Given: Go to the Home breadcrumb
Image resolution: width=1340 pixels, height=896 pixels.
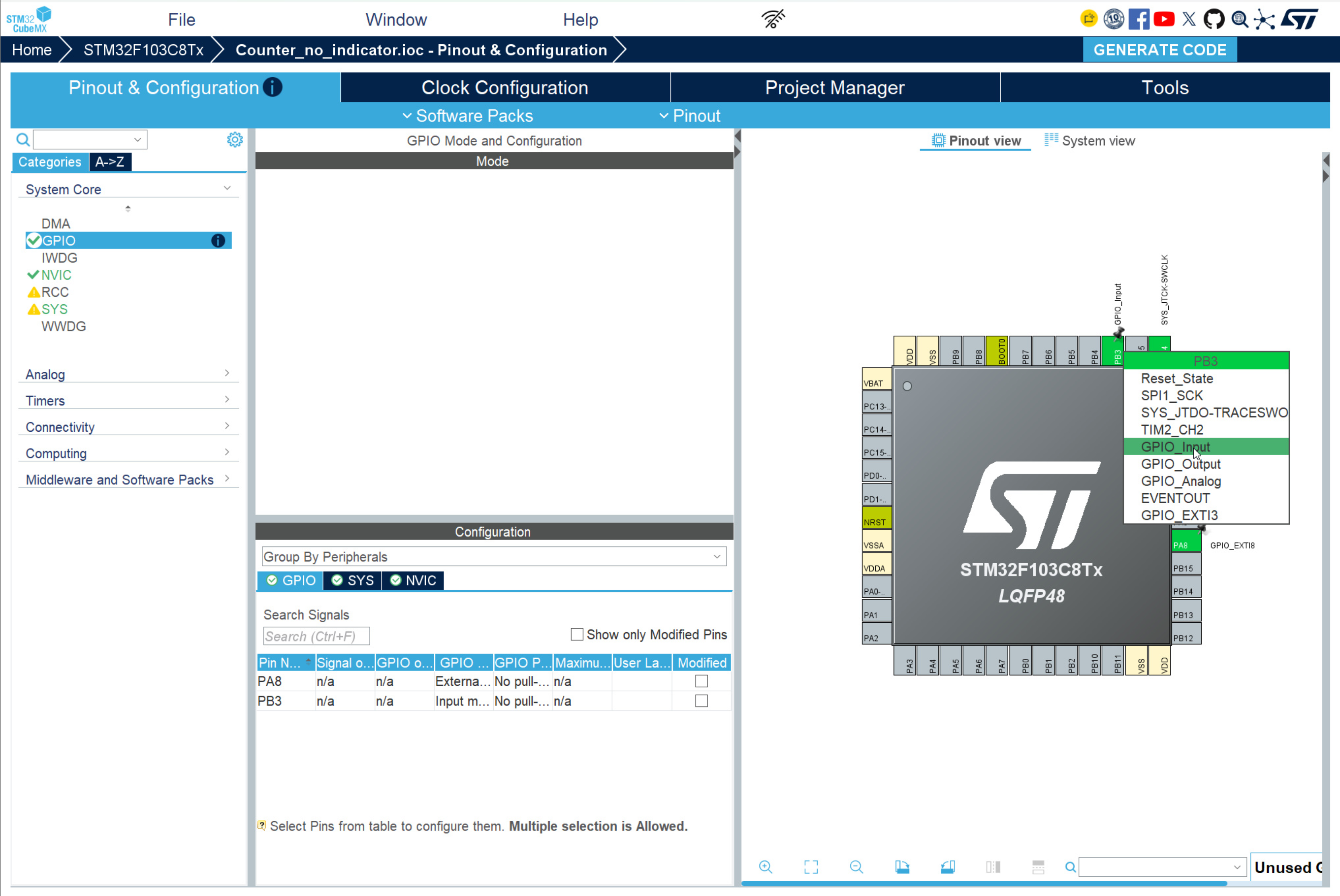Looking at the screenshot, I should click(x=32, y=50).
